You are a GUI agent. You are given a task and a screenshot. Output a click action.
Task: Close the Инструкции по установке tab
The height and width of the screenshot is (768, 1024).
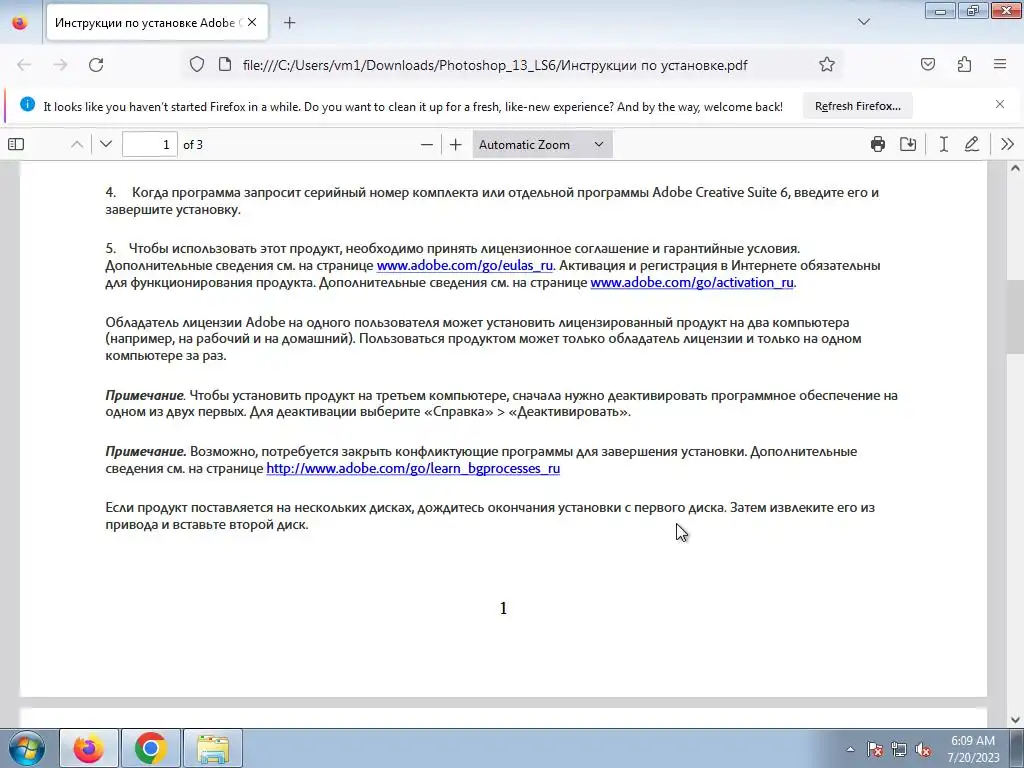(252, 22)
